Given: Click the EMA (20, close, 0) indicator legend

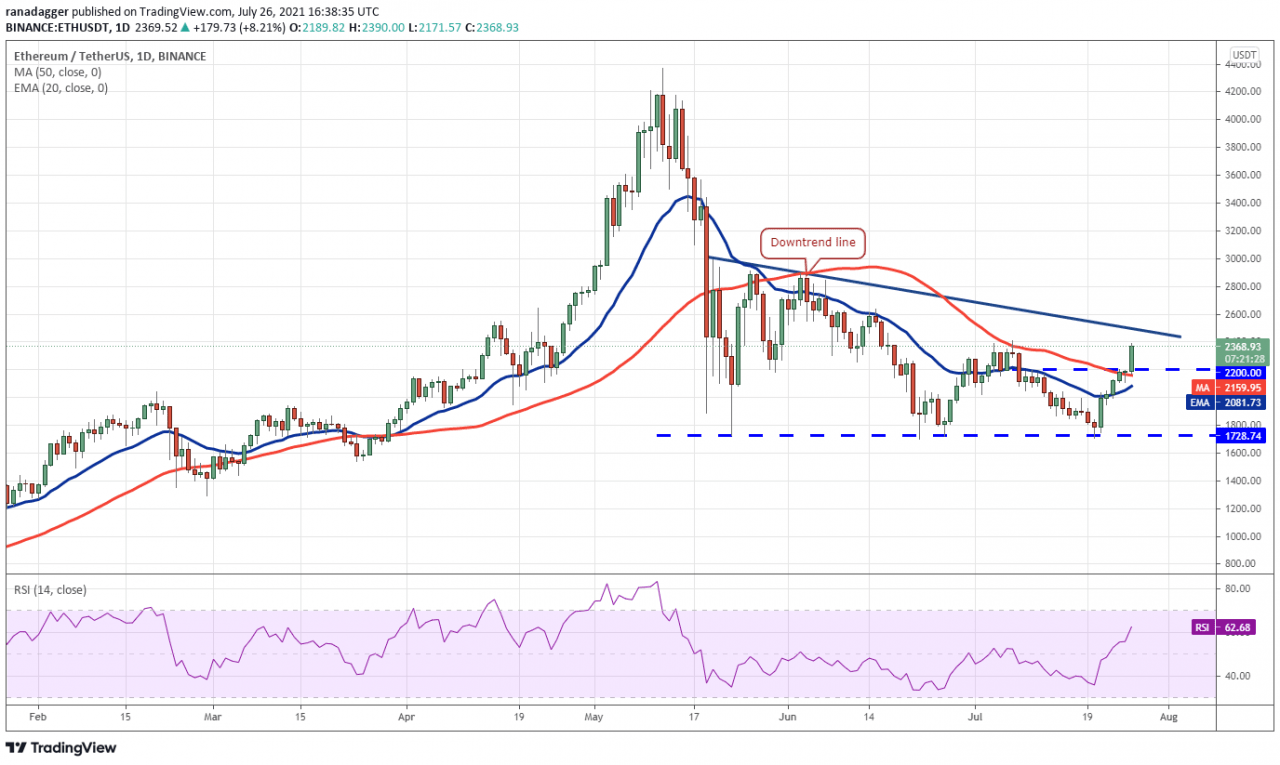Looking at the screenshot, I should coord(59,88).
